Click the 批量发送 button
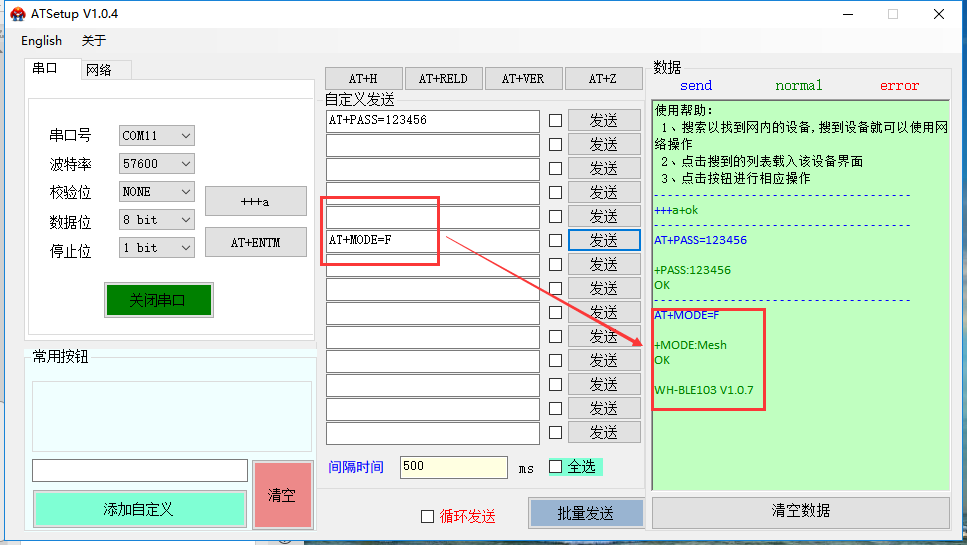The image size is (967, 545). pos(585,513)
